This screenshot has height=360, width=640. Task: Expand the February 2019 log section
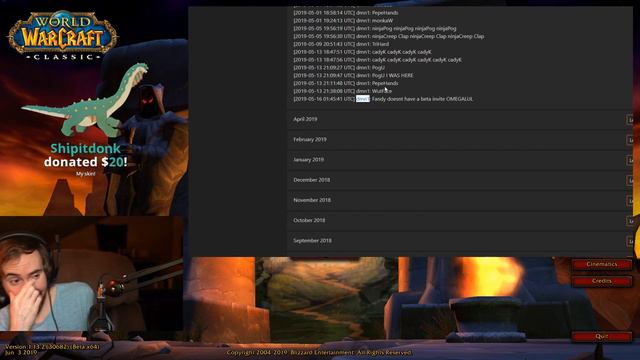click(x=460, y=140)
